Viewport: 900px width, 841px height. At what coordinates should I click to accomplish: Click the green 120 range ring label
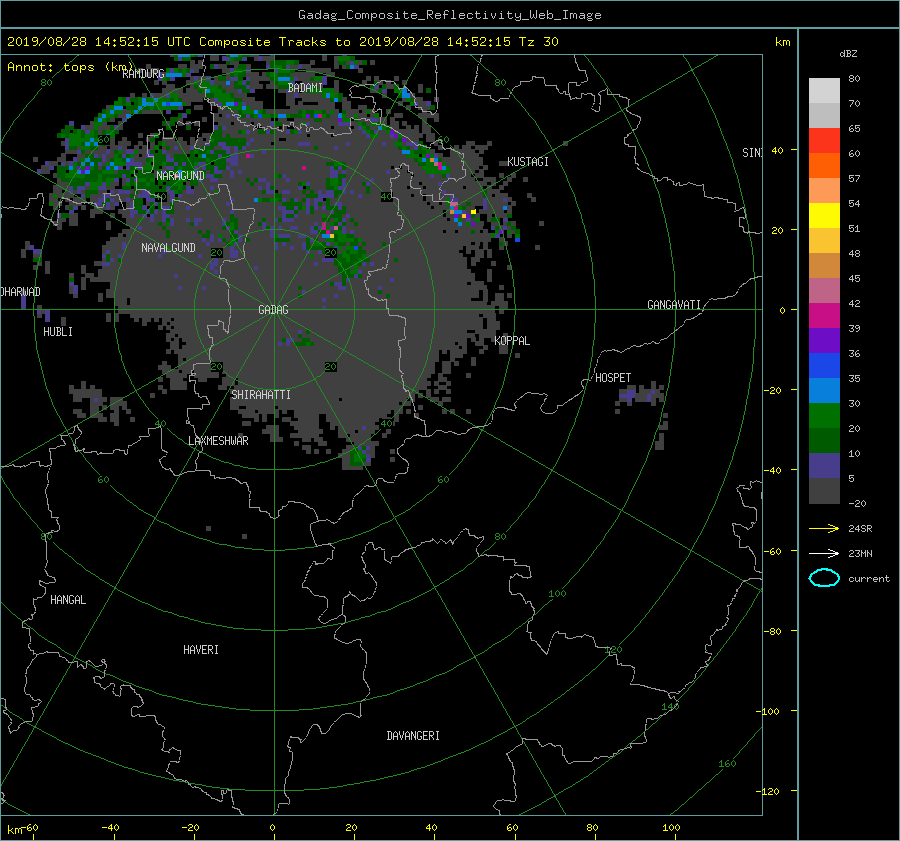click(x=613, y=650)
